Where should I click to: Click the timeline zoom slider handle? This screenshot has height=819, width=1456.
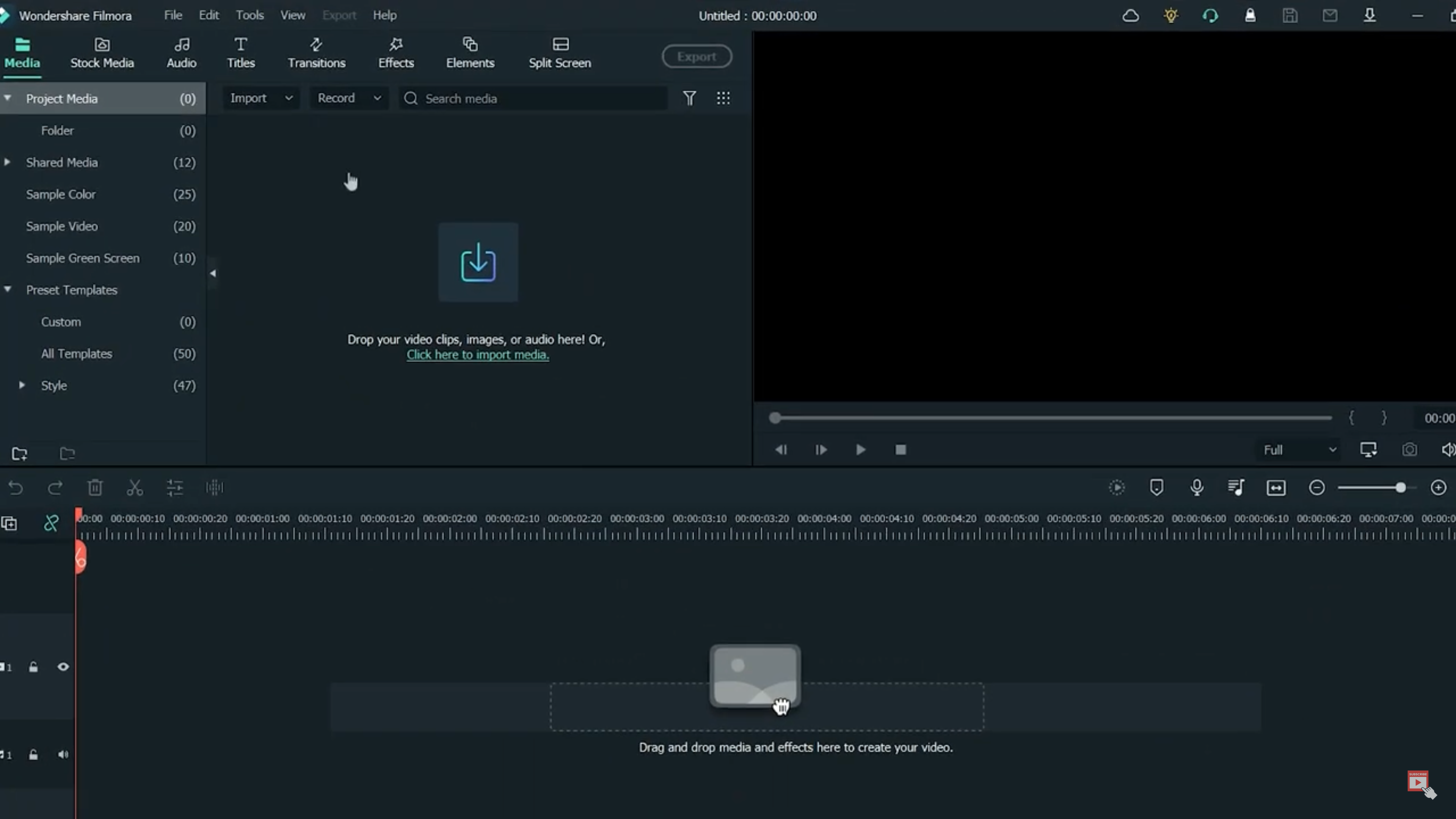(x=1400, y=487)
